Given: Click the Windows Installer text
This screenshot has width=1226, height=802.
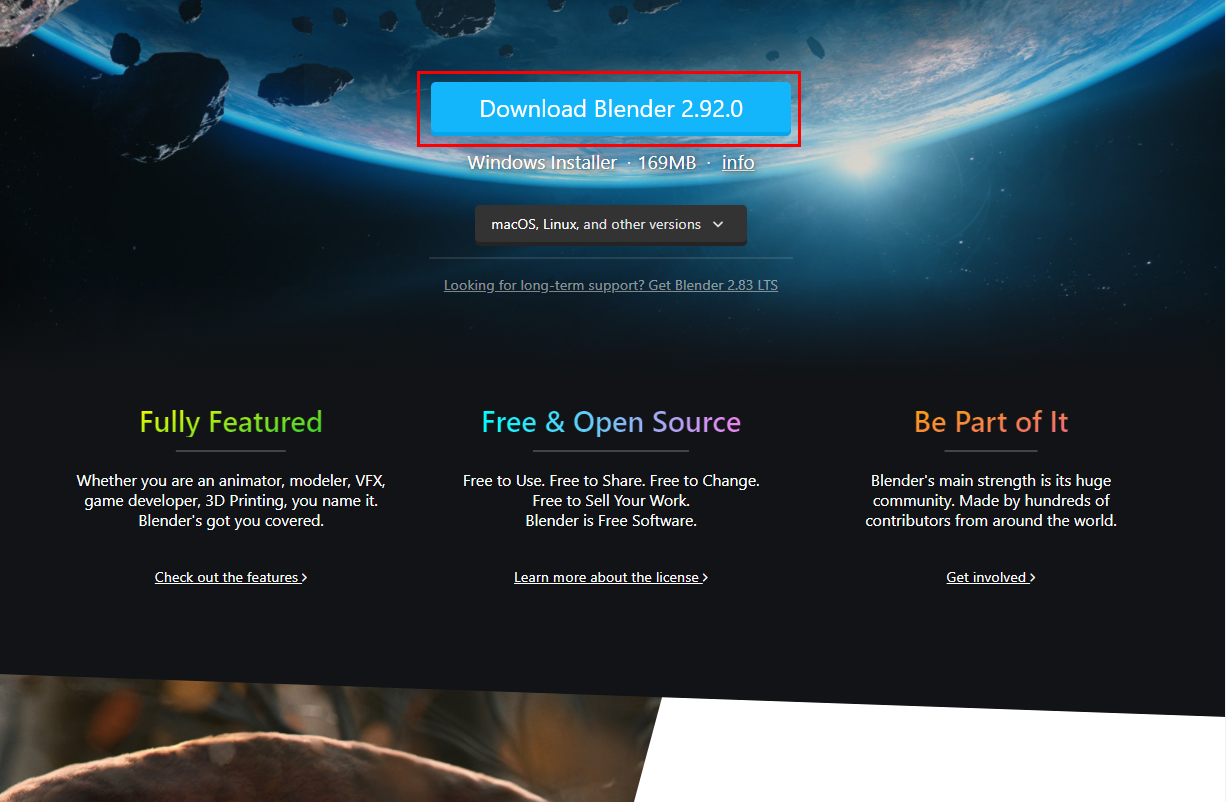Looking at the screenshot, I should point(542,162).
